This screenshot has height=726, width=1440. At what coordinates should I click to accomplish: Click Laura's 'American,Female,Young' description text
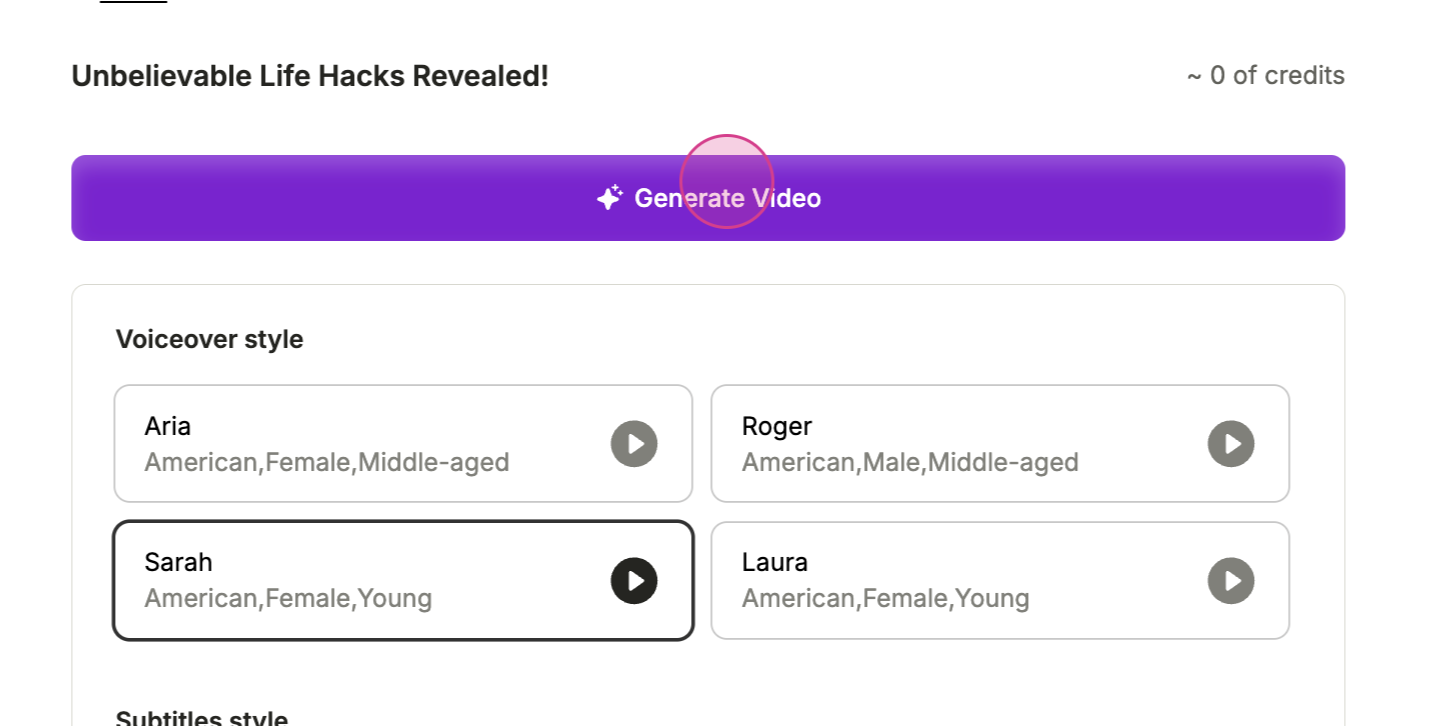click(x=885, y=599)
